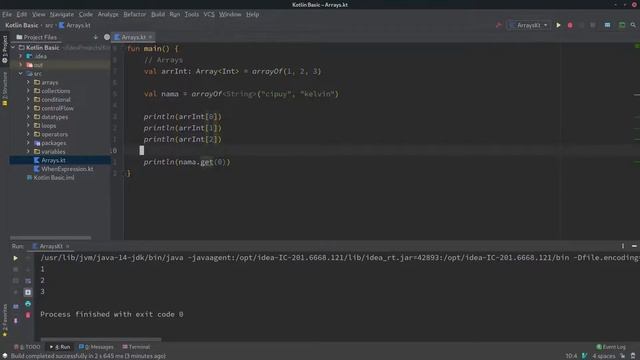This screenshot has height=360, width=640.
Task: Click the collapse icon in Project Files header
Action: [96, 37]
